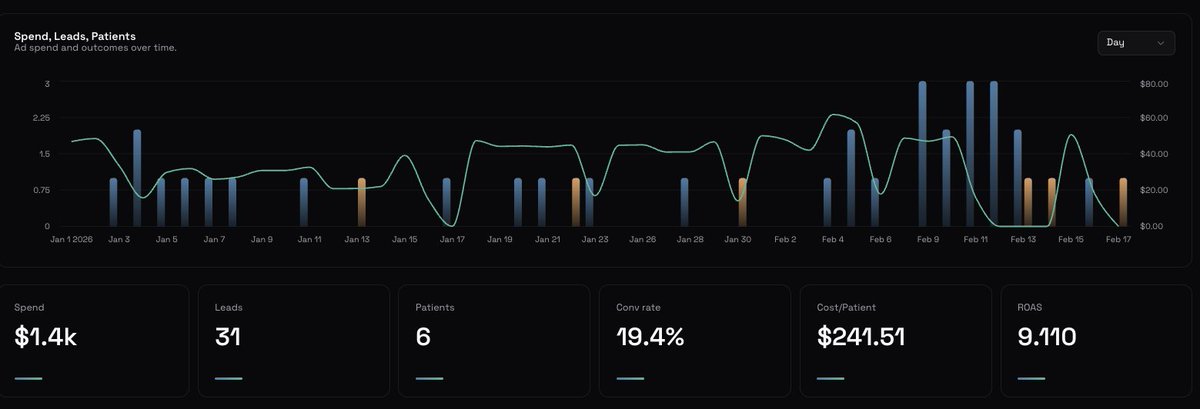Click the 'Jan 3' x-axis label

pos(119,240)
